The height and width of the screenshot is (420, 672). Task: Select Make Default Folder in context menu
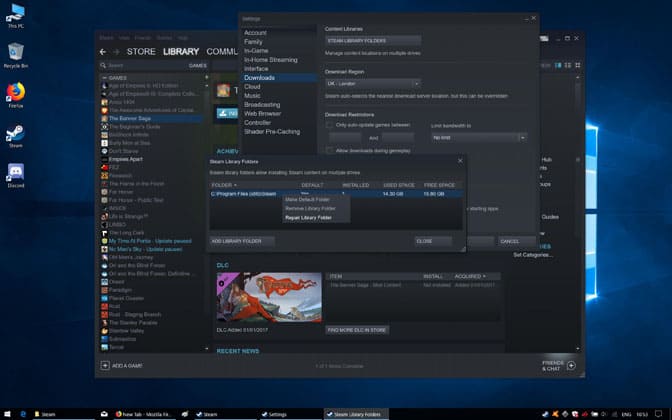pyautogui.click(x=307, y=200)
